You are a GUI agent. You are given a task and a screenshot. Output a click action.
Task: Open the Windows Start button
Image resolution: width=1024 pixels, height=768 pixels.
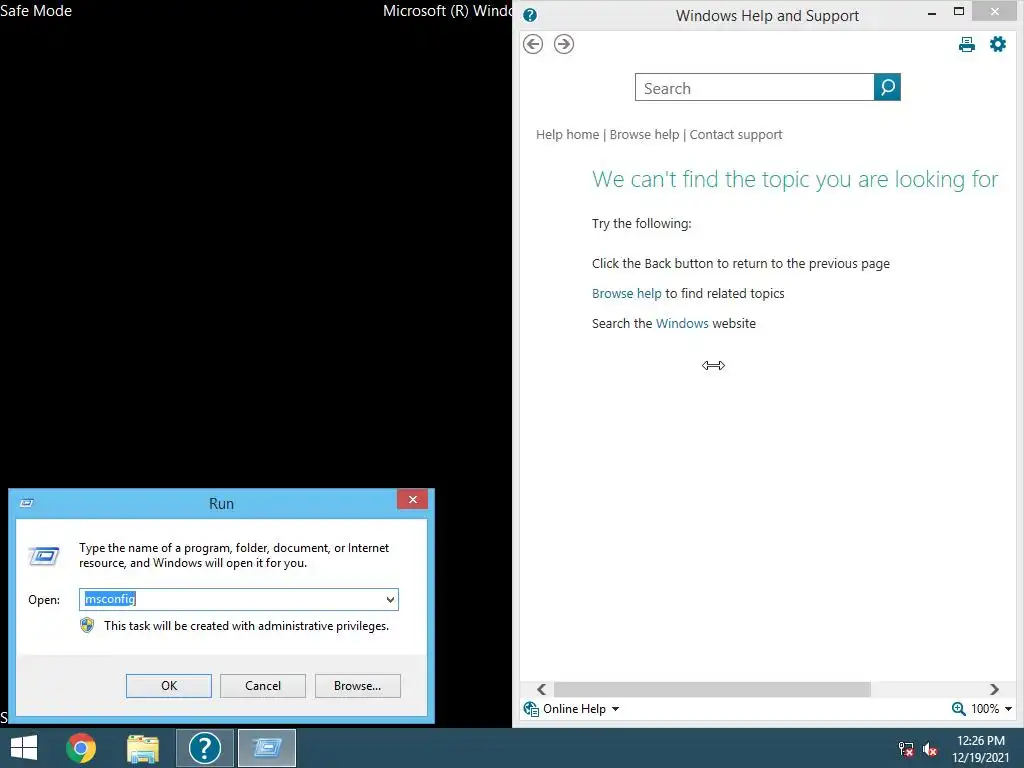point(24,748)
